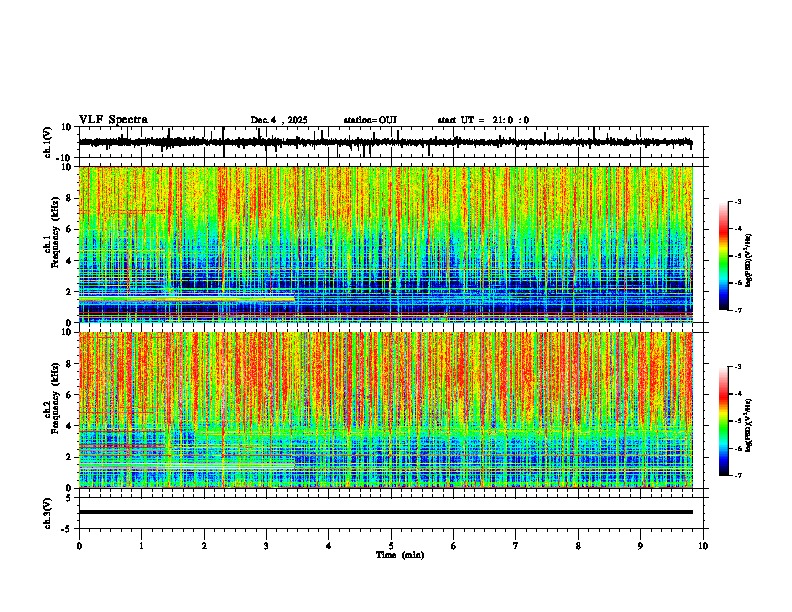Click Time axis tick label "1"
This screenshot has height=612, width=792.
[141, 546]
